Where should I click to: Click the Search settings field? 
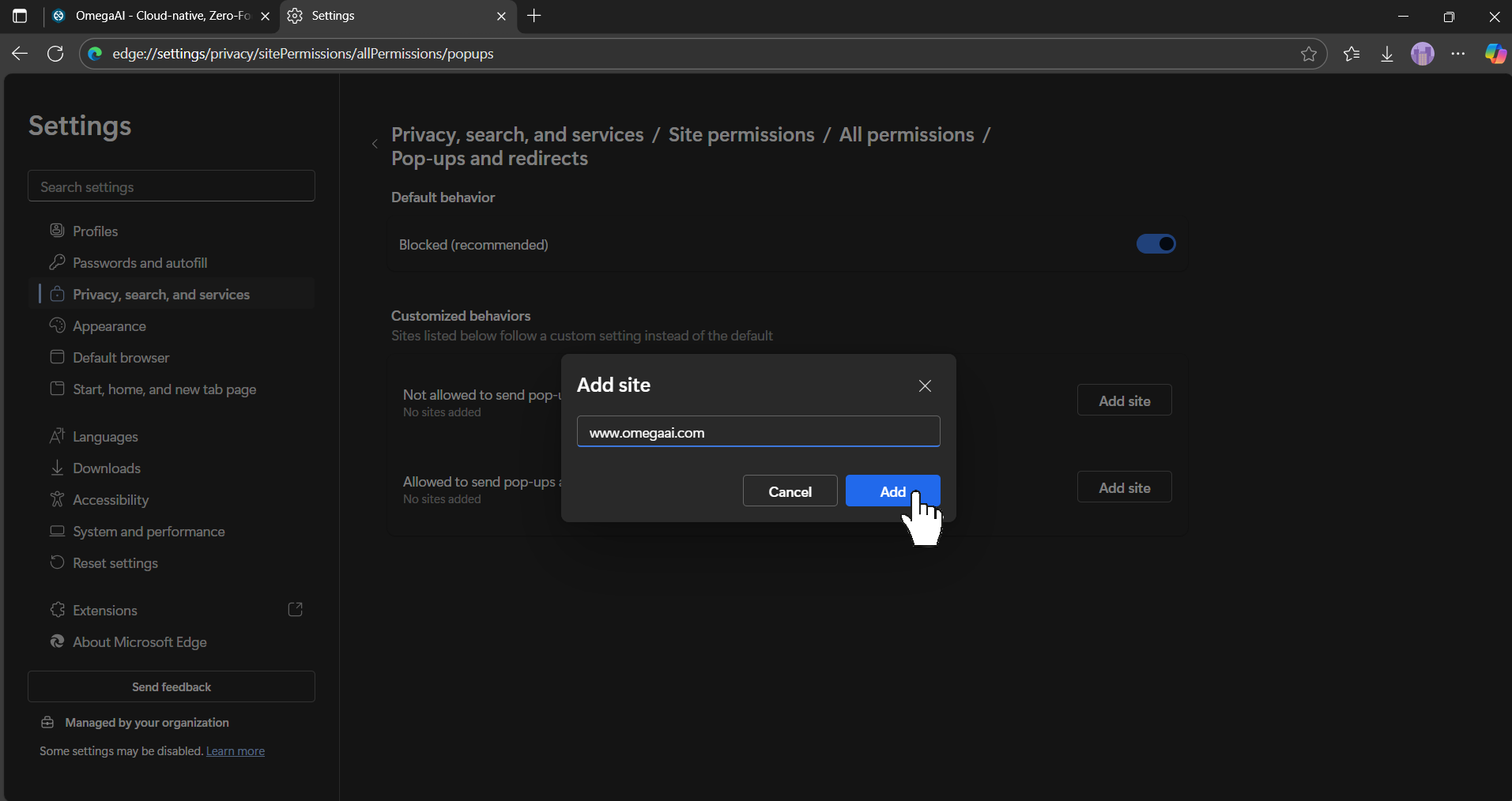tap(171, 186)
